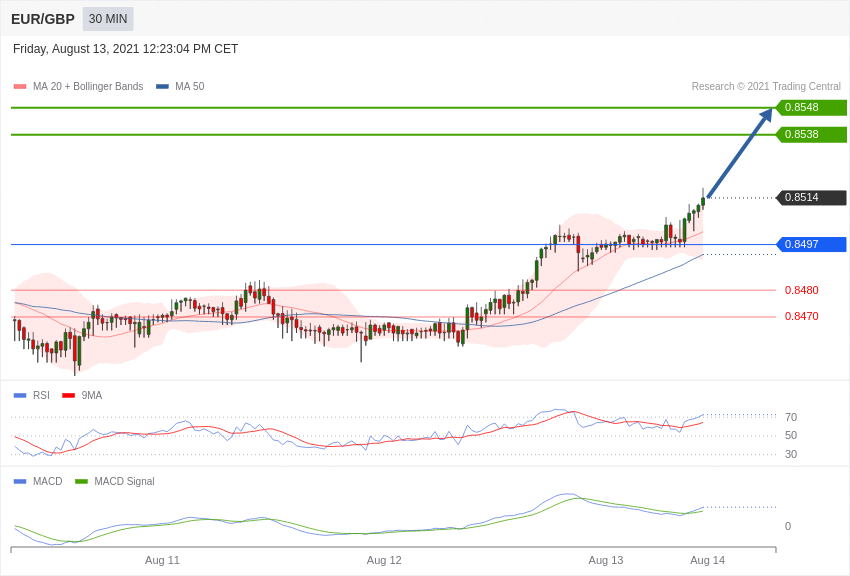Click the EUR/GBP pair title
The width and height of the screenshot is (850, 576).
(43, 20)
